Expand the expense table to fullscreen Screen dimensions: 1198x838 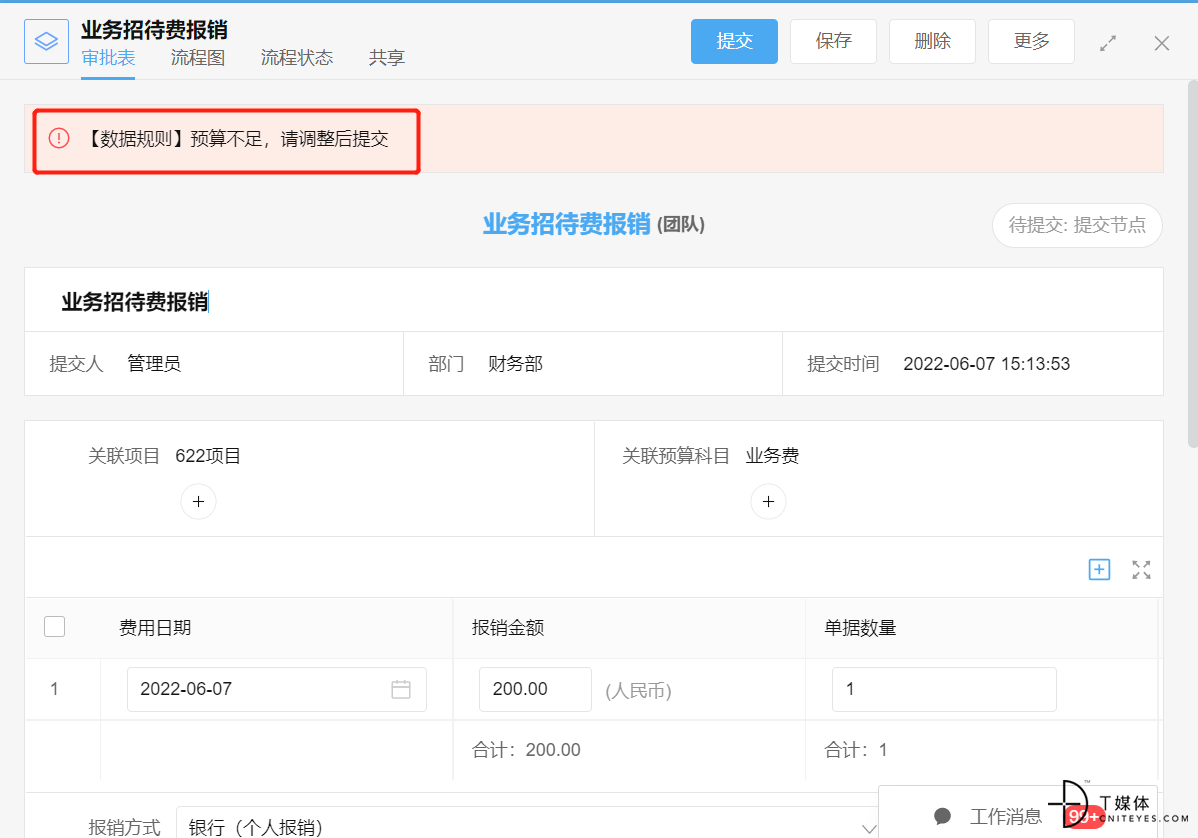pyautogui.click(x=1141, y=569)
